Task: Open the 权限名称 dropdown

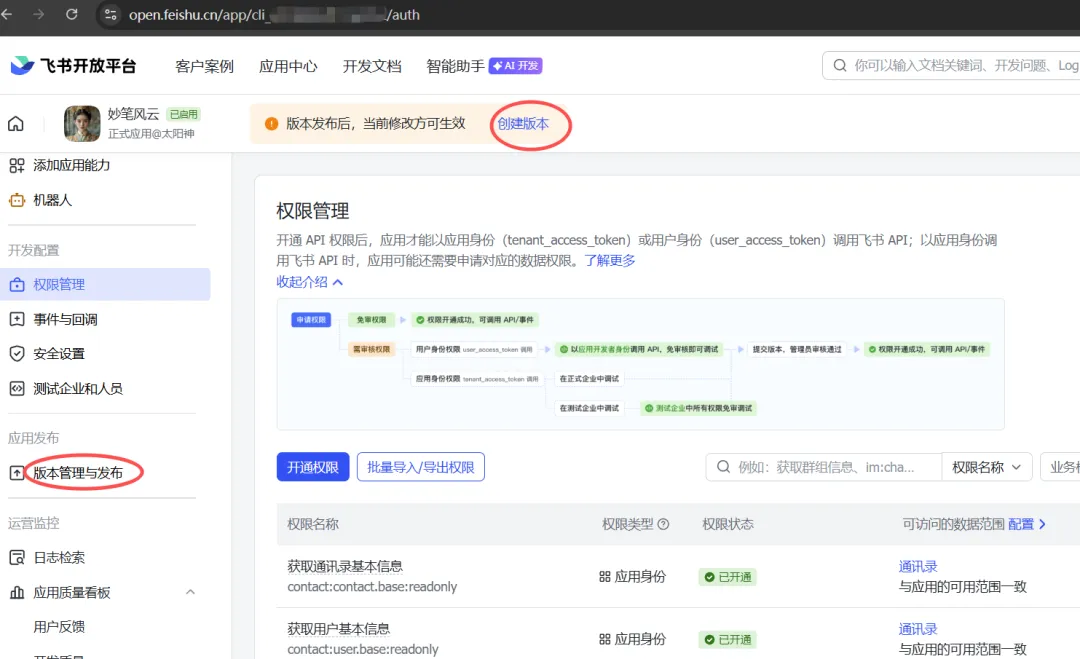Action: (x=986, y=467)
